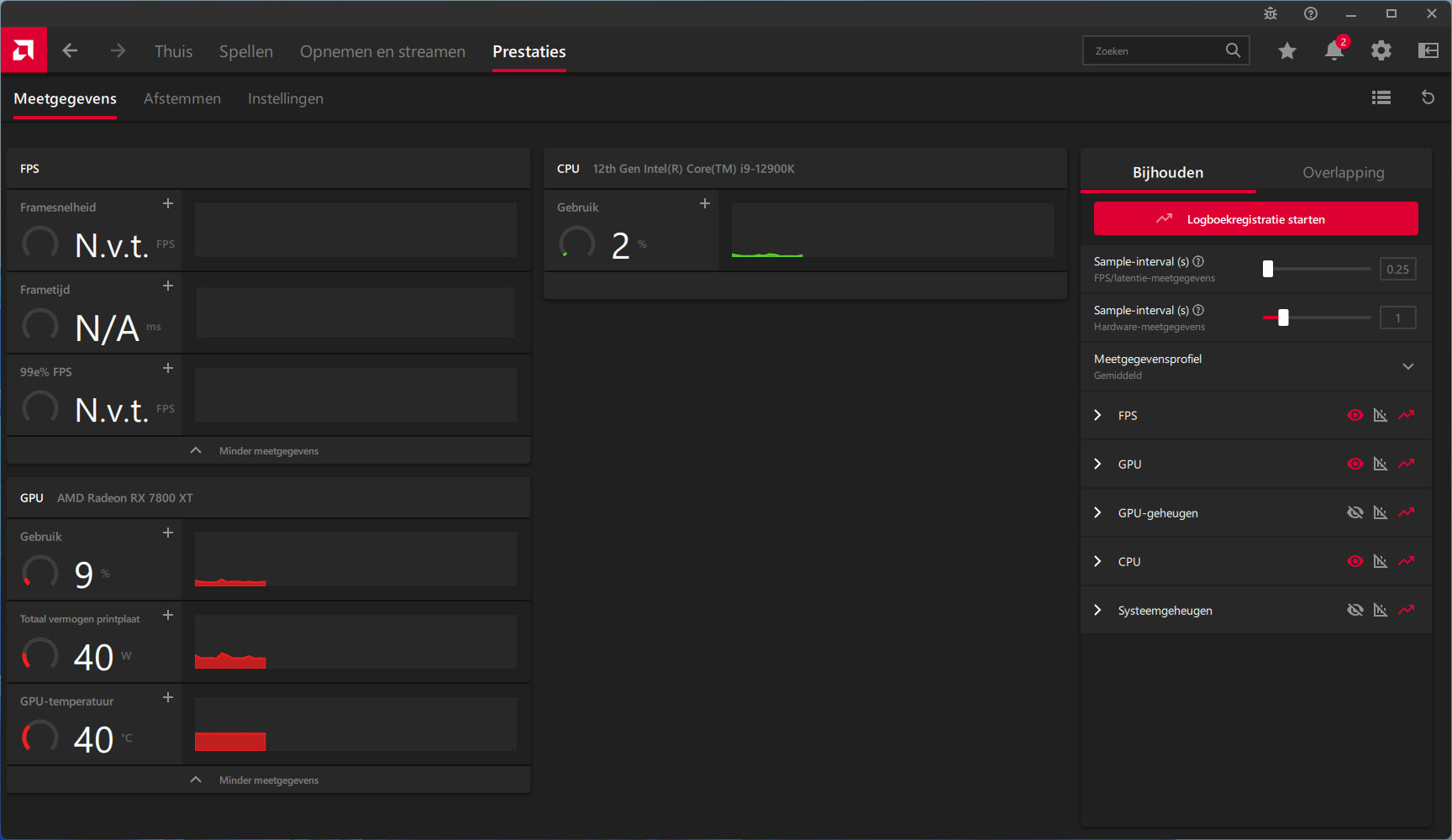Image resolution: width=1452 pixels, height=840 pixels.
Task: Click the AMD logo home icon
Action: pos(24,50)
